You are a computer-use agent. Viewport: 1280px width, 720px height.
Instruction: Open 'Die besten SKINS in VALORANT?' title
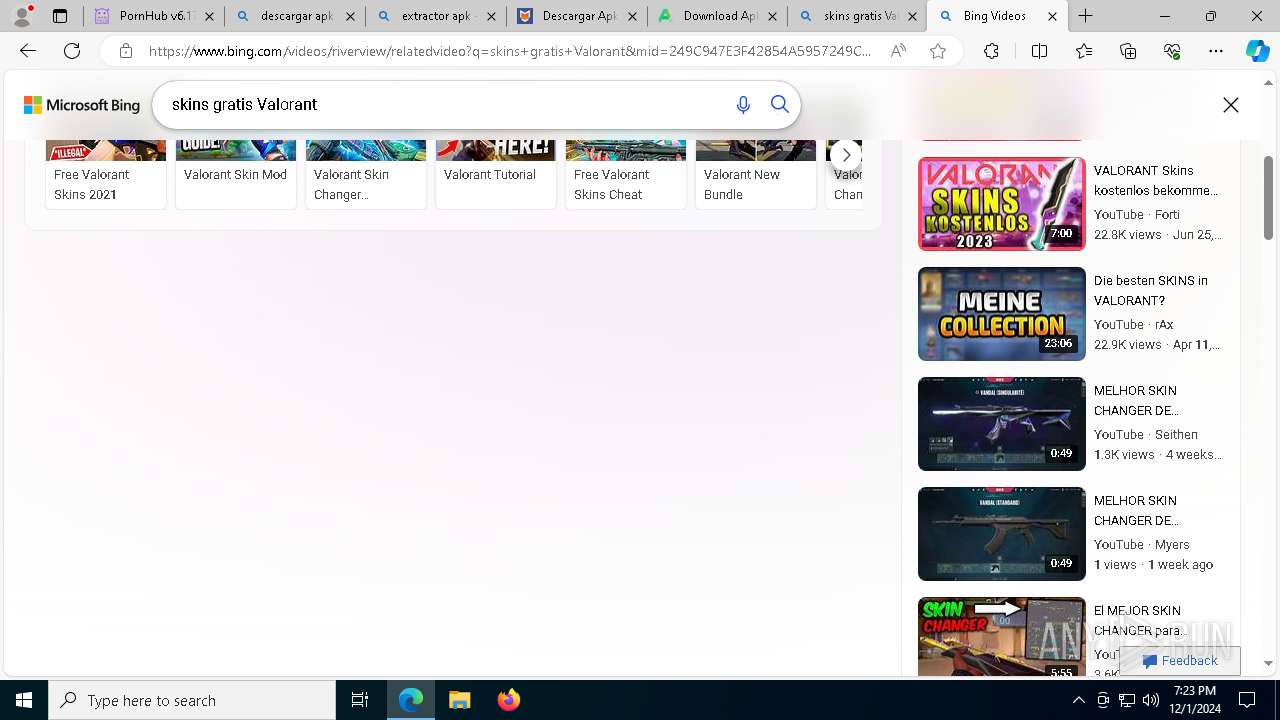click(x=1151, y=290)
